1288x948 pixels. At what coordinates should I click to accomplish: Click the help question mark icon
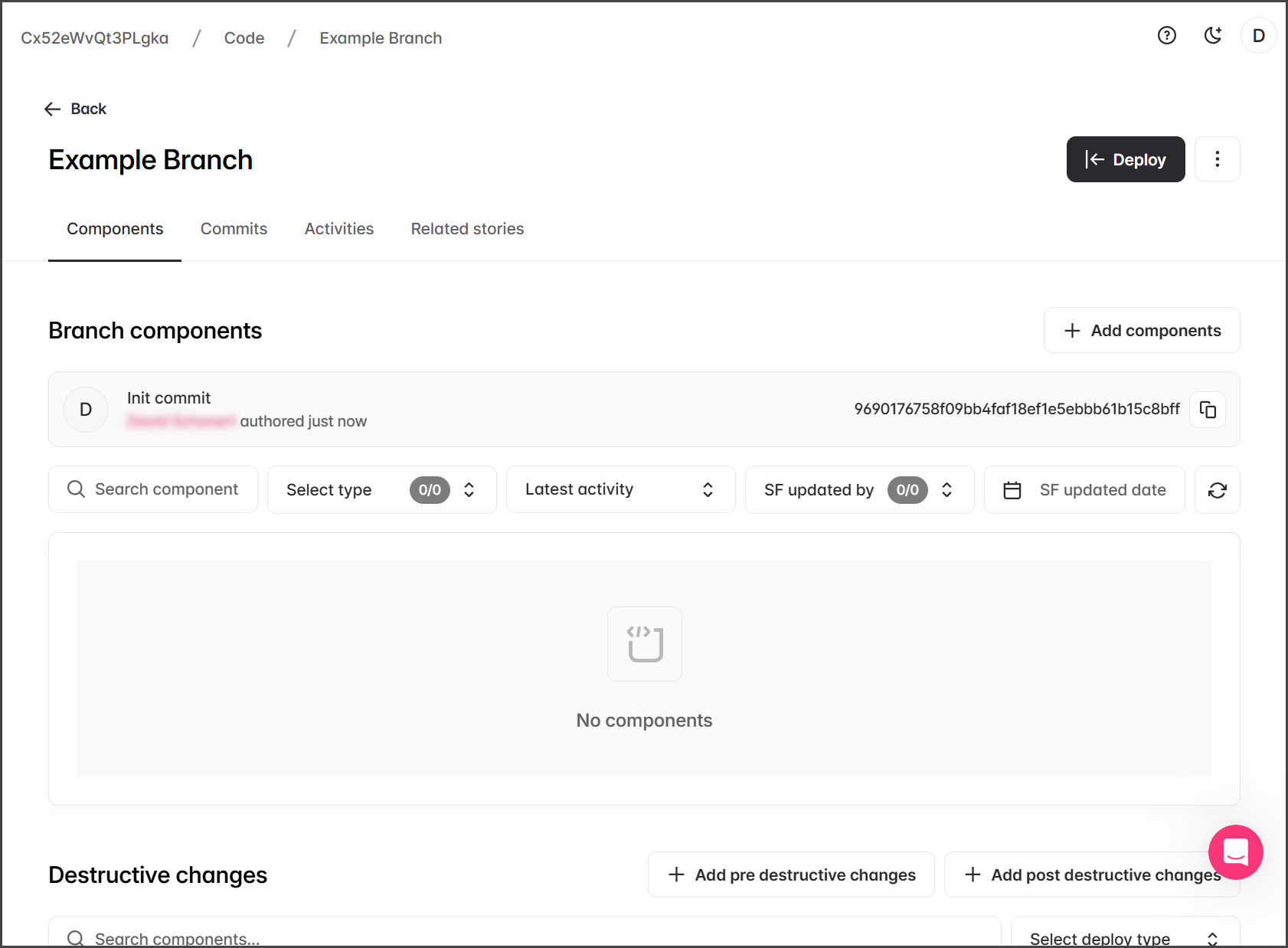click(1166, 35)
